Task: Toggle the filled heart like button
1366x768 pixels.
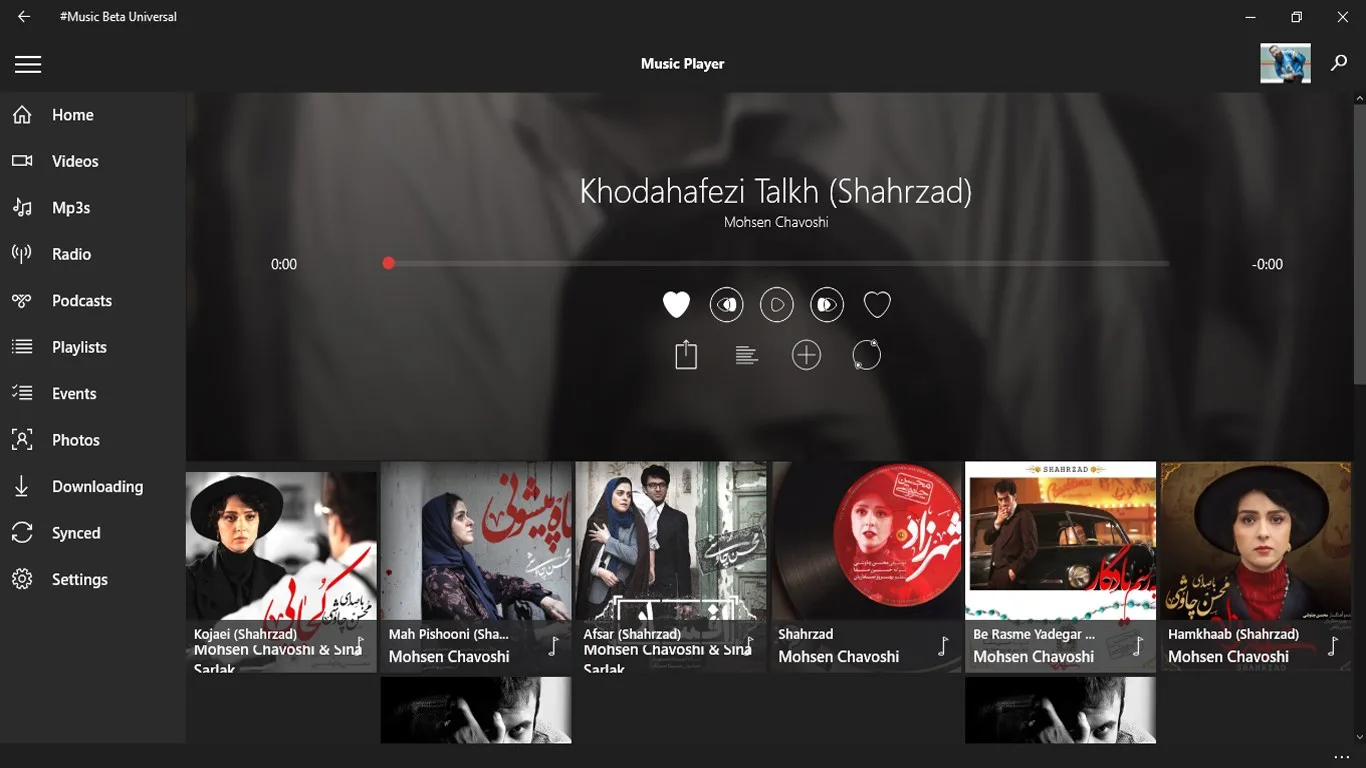Action: pyautogui.click(x=676, y=304)
